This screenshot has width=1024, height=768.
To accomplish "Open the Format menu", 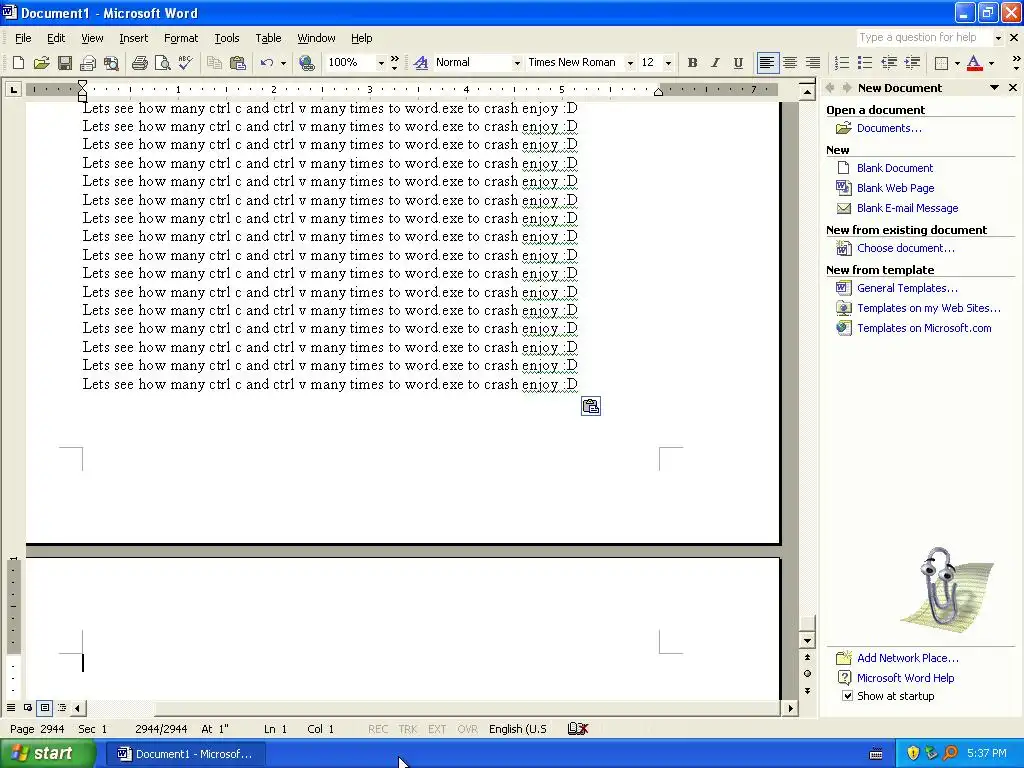I will point(181,38).
